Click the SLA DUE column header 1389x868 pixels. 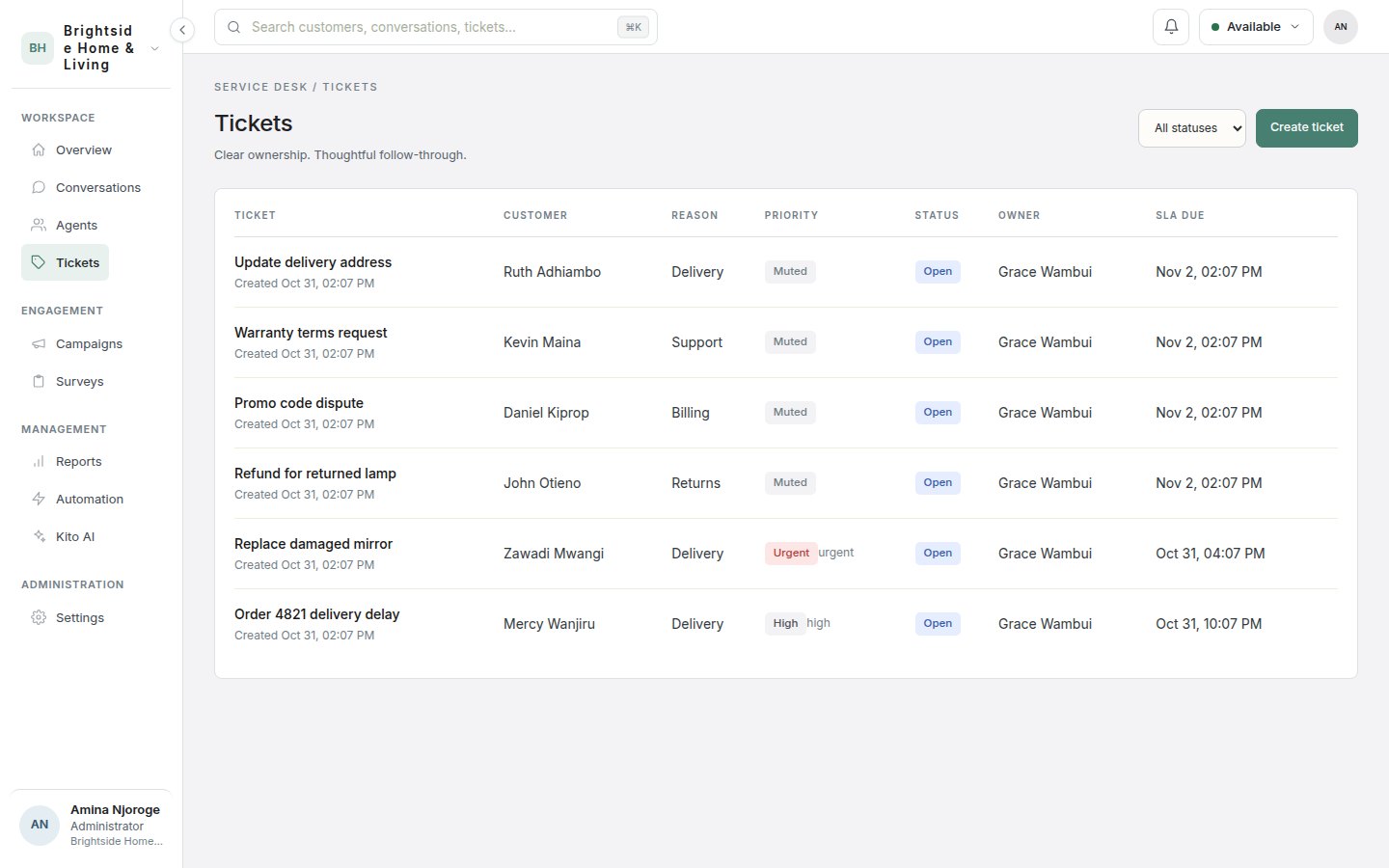click(x=1180, y=215)
